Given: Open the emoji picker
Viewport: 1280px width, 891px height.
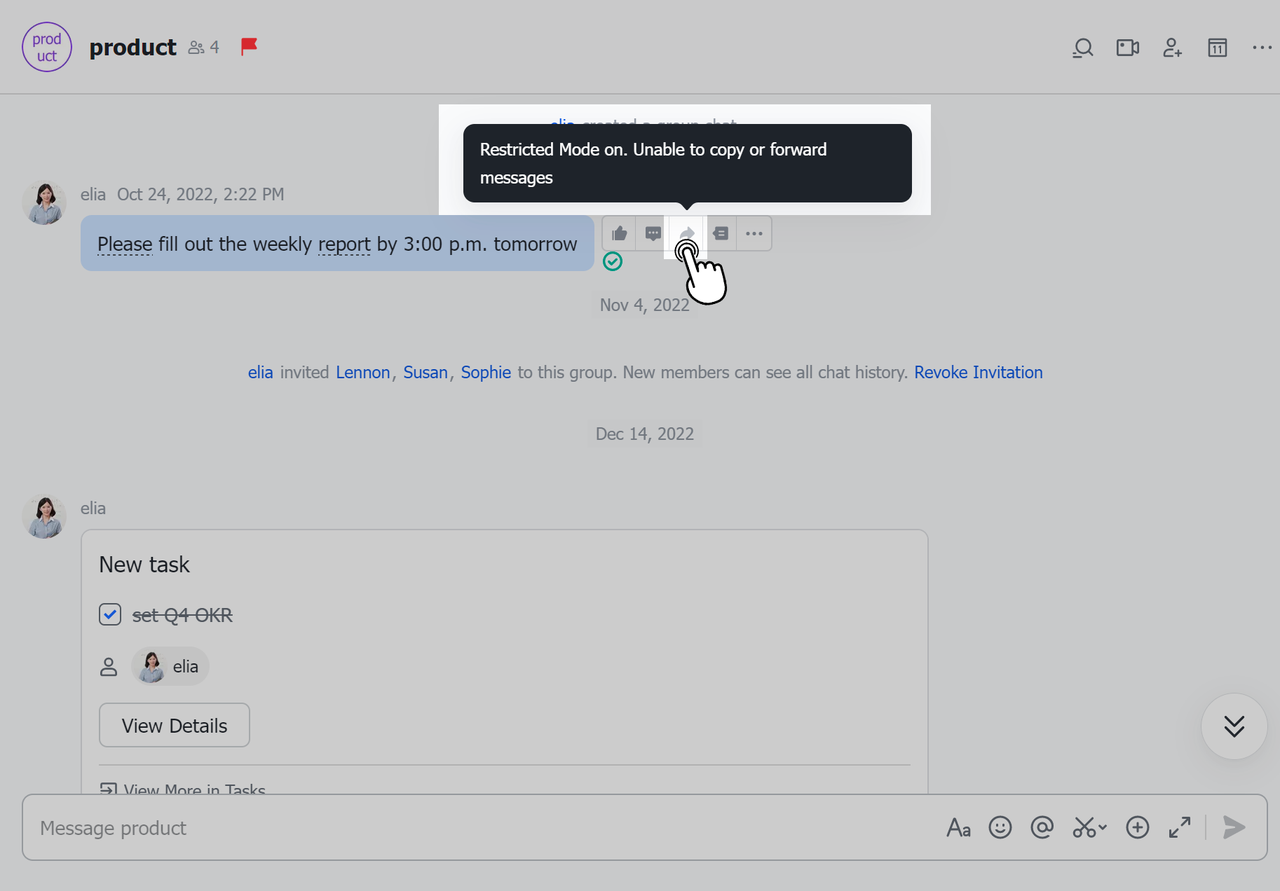Looking at the screenshot, I should tap(1000, 827).
